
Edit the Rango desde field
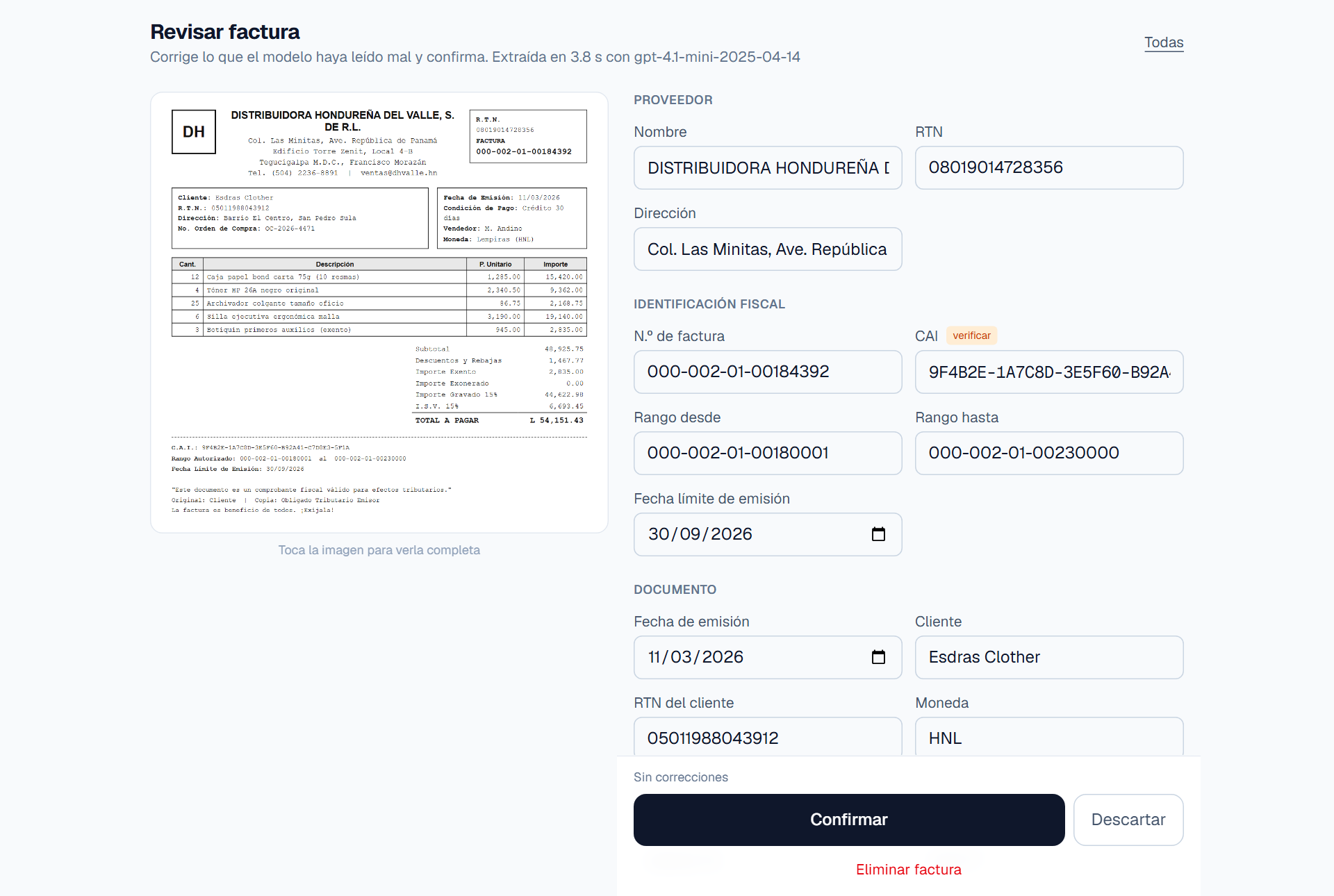[x=768, y=453]
